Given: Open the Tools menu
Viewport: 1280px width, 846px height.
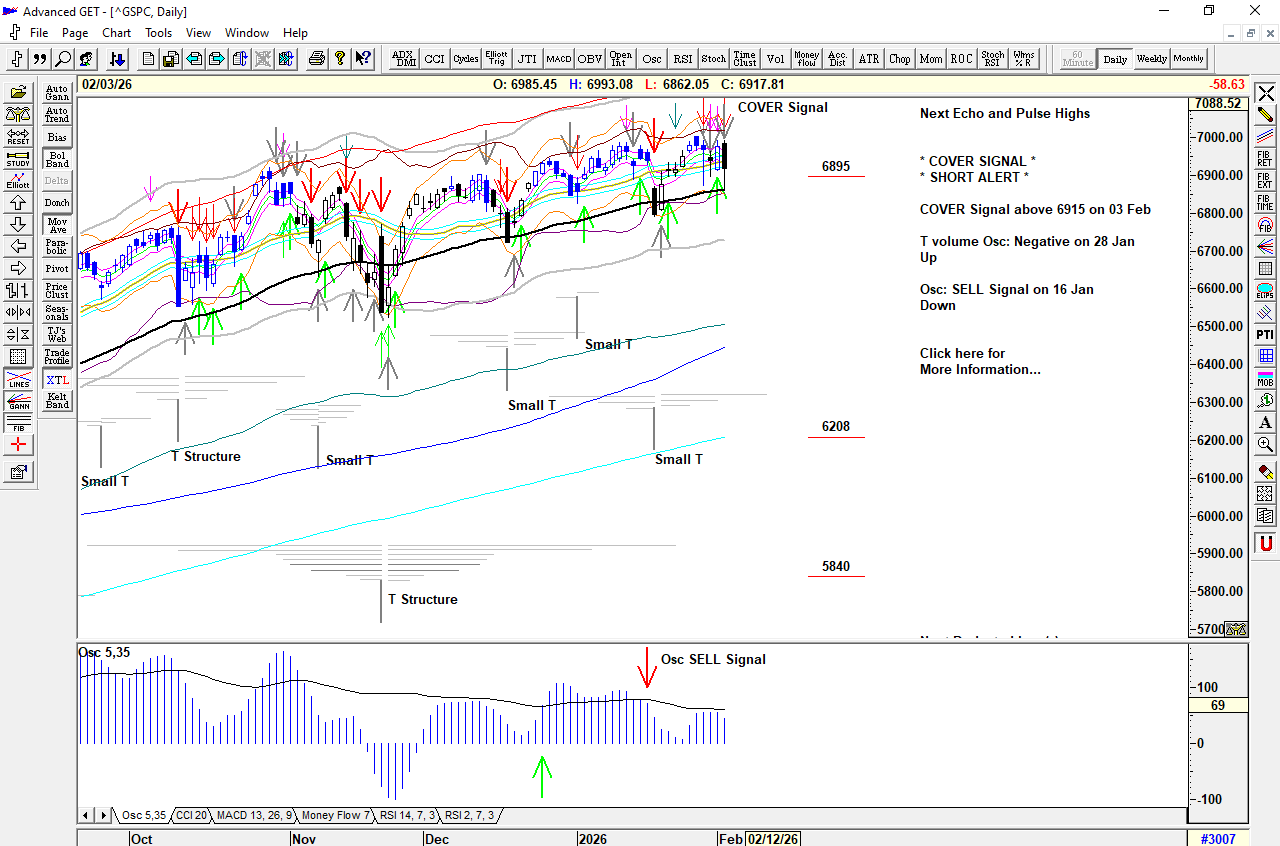Looking at the screenshot, I should pos(158,33).
